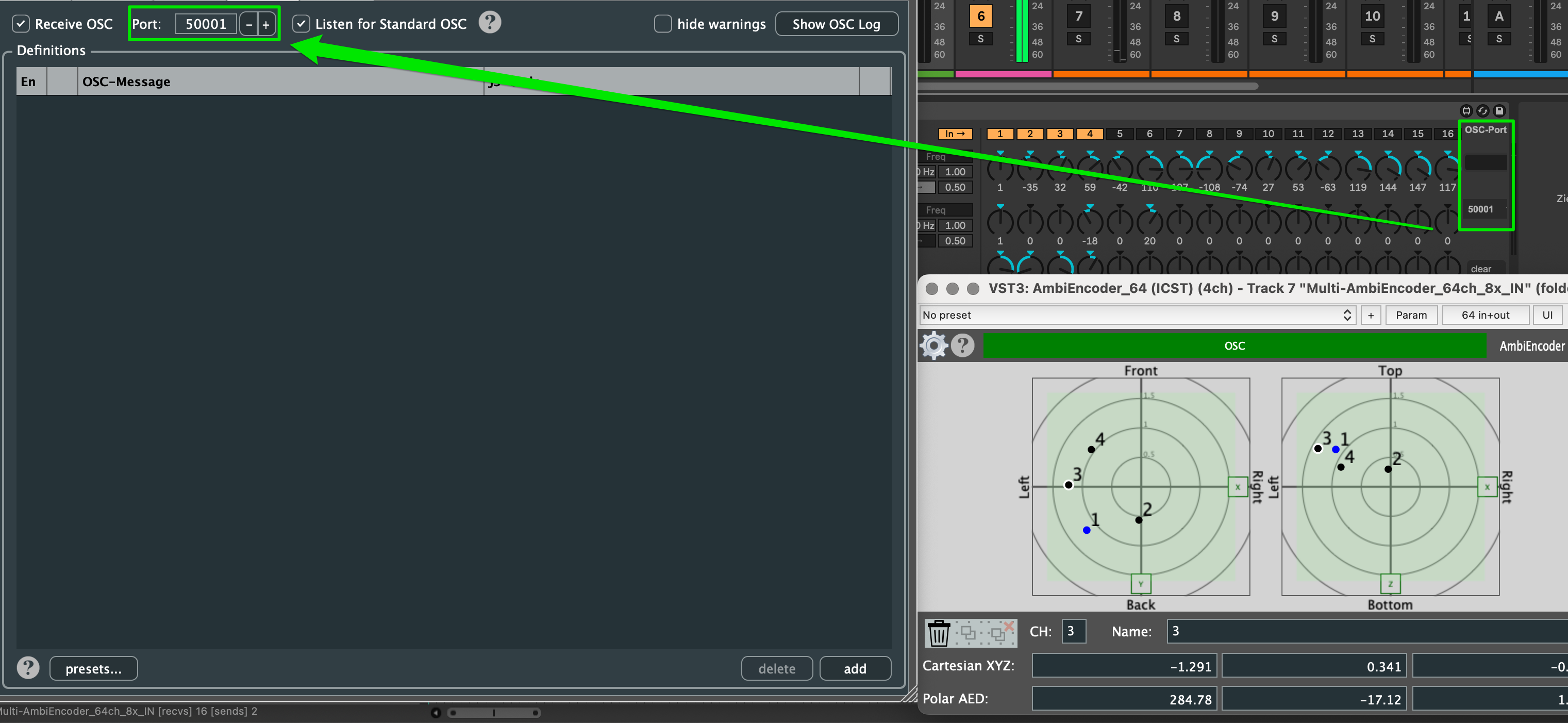Viewport: 1568px width, 723px height.
Task: Toggle Listen for Standard OSC checkbox
Action: click(302, 24)
